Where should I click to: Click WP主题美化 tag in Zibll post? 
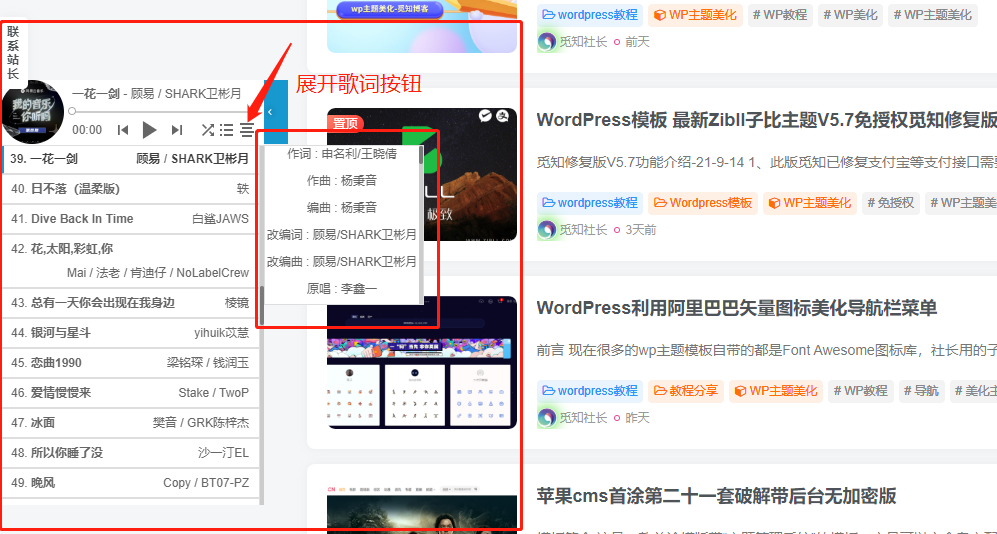tap(810, 203)
